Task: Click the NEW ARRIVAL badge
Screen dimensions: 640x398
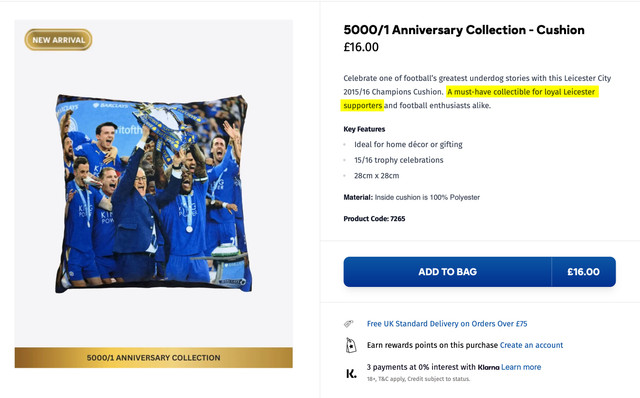Action: (58, 40)
